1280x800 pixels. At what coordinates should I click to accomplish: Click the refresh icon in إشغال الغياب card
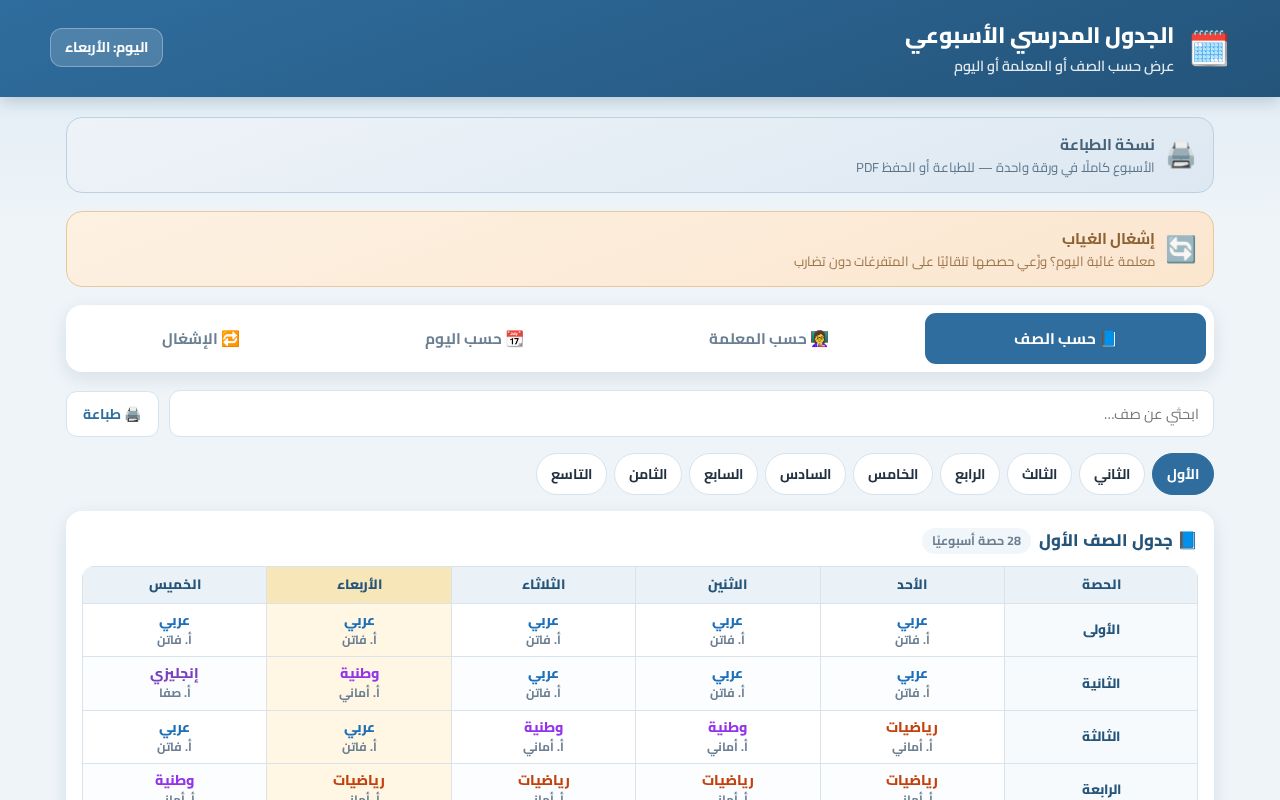coord(1181,249)
